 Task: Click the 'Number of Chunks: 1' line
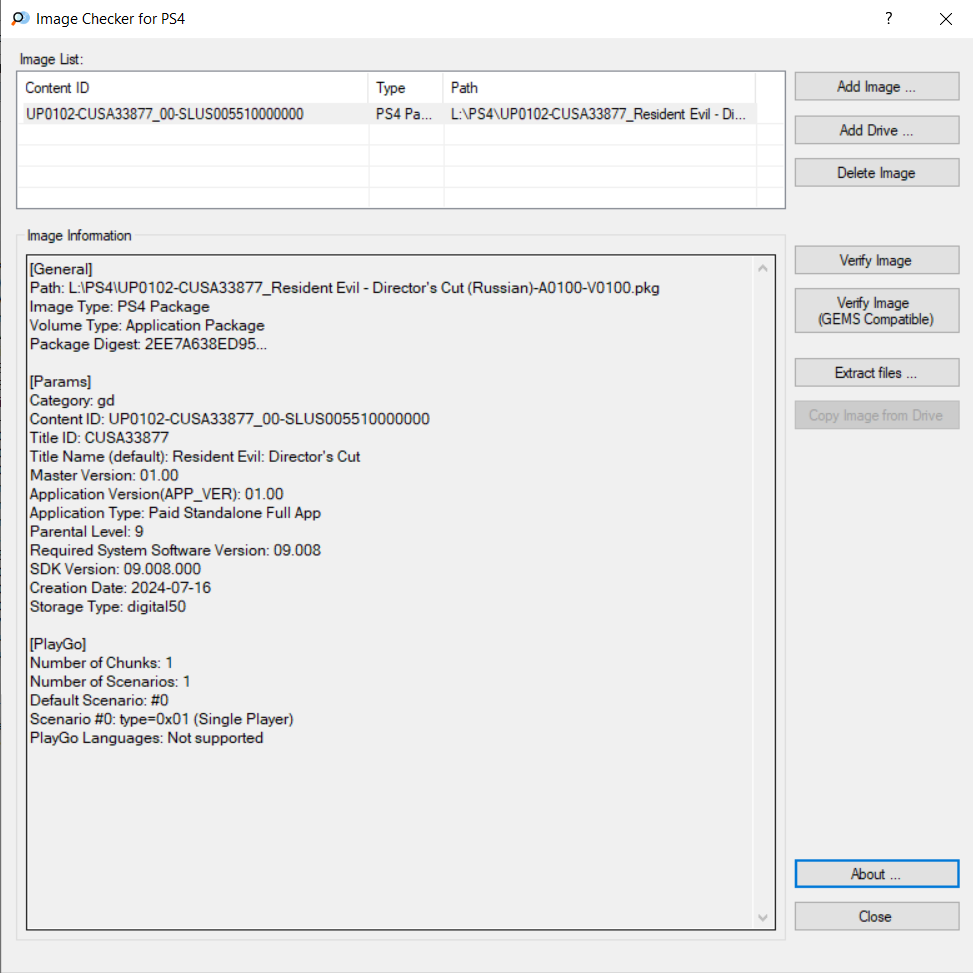[x=101, y=663]
